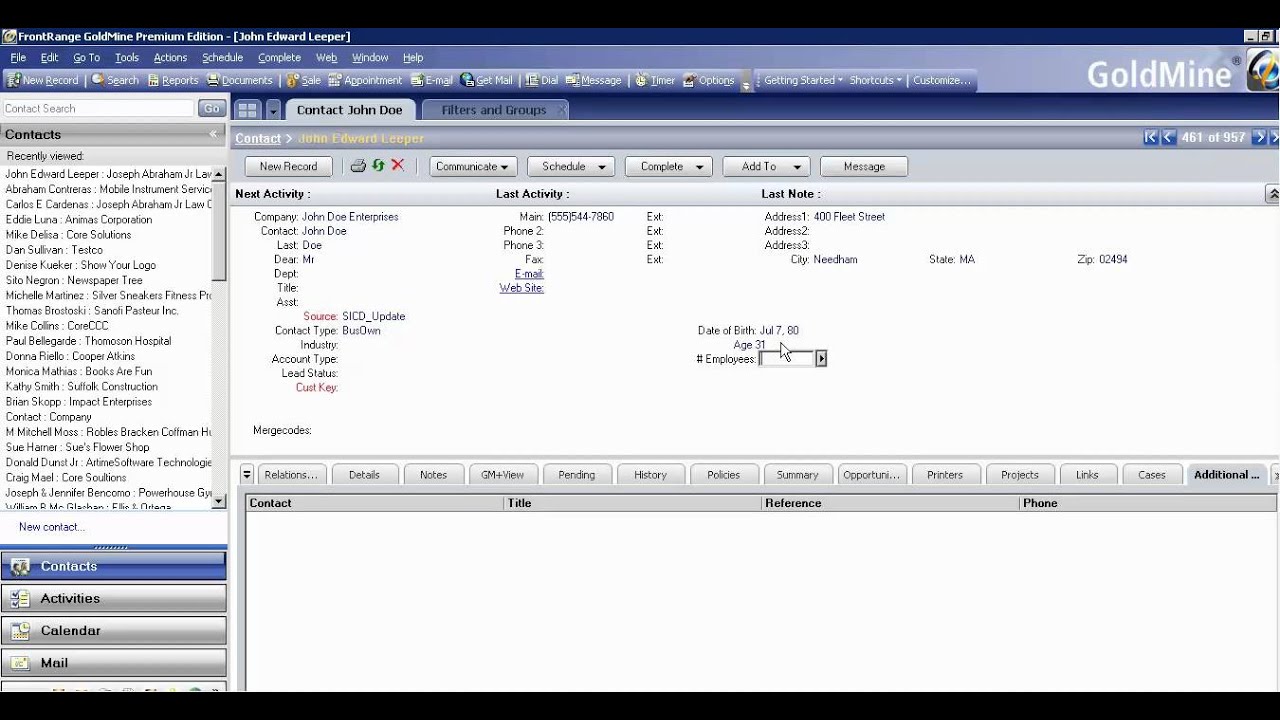Open the tab list dropdown arrow
This screenshot has height=720, width=1280.
point(273,110)
